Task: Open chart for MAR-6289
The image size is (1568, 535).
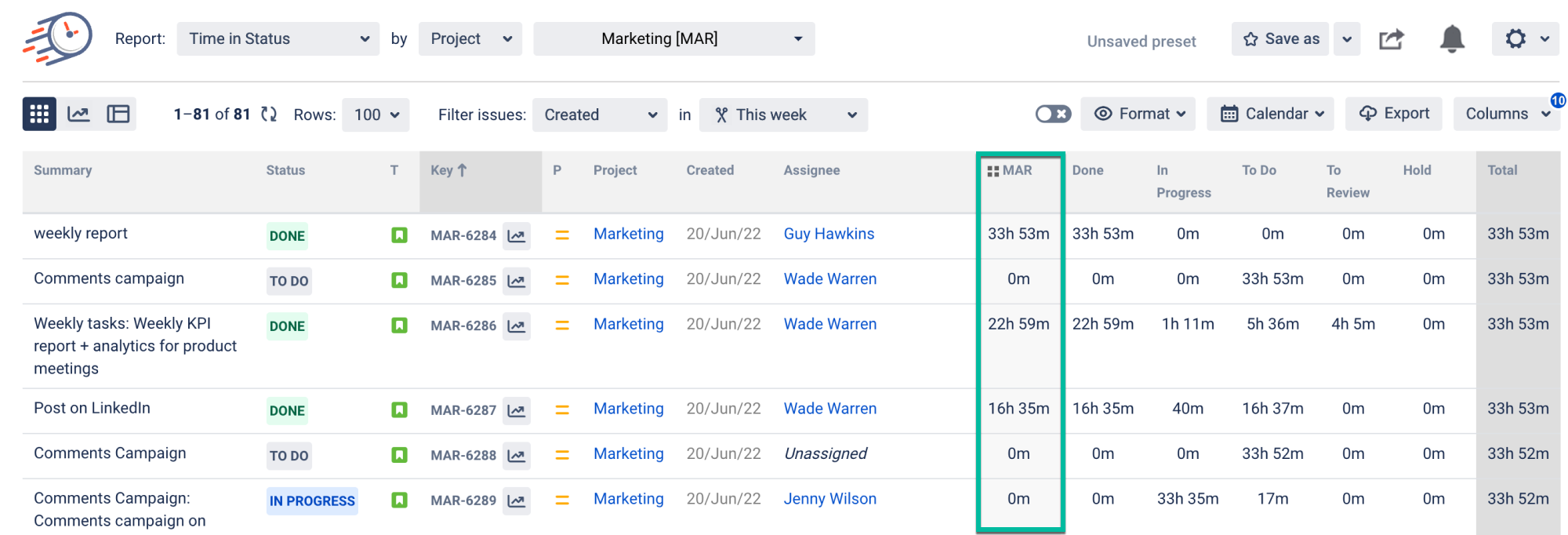Action: click(x=517, y=500)
